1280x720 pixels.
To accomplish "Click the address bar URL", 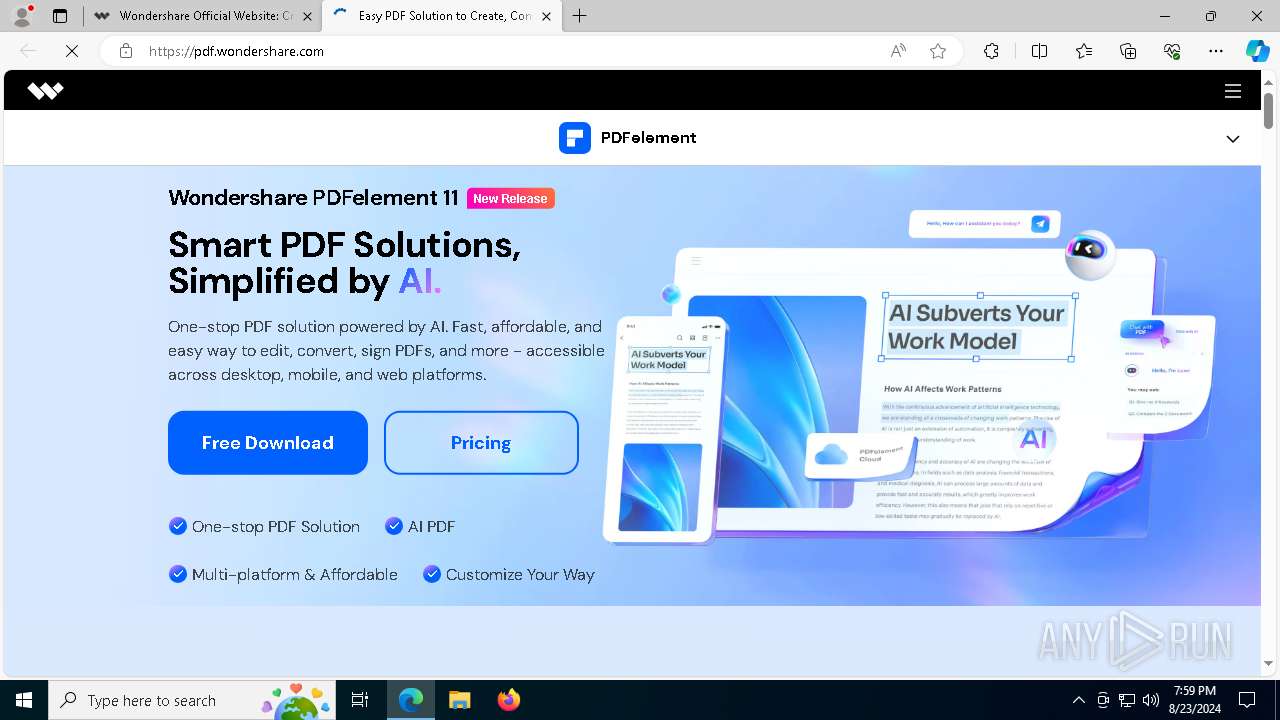I will (236, 51).
